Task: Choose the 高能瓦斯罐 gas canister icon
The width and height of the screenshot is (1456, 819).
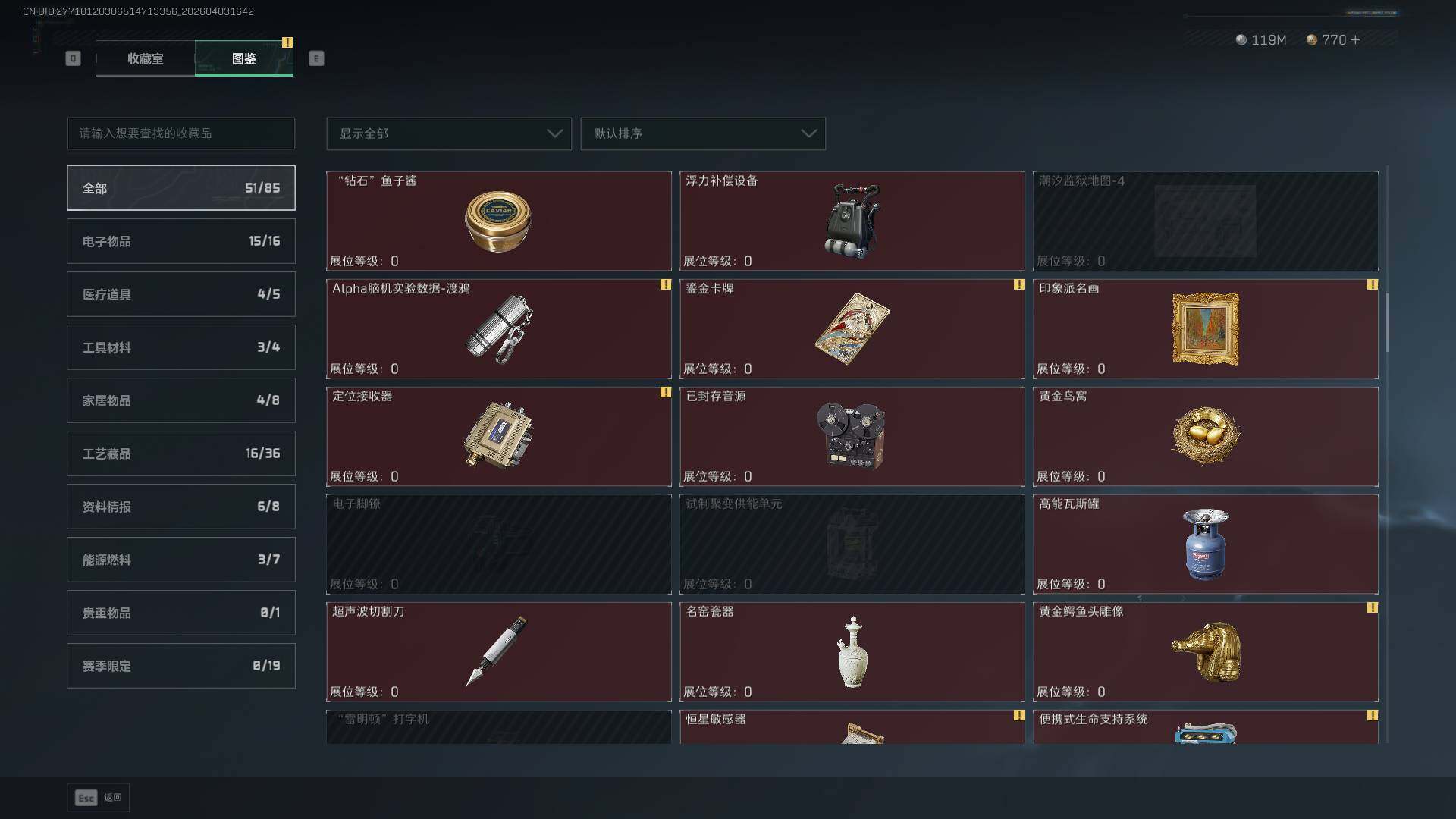Action: 1206,544
